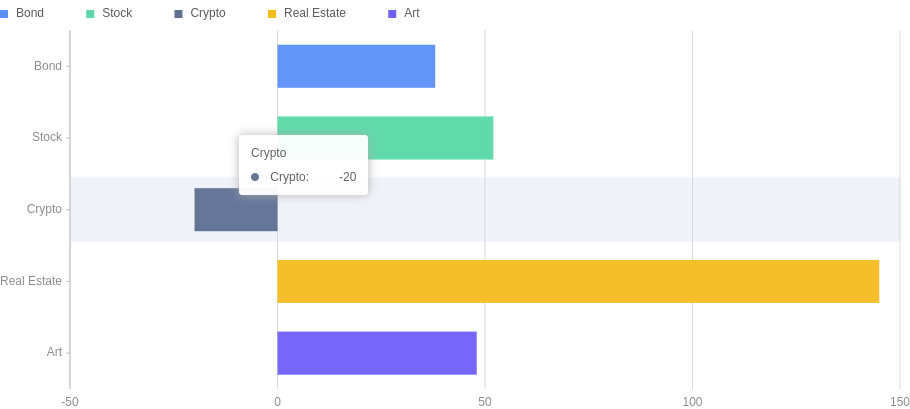This screenshot has height=409, width=910.
Task: Click the Real Estate y-axis label
Action: (31, 281)
